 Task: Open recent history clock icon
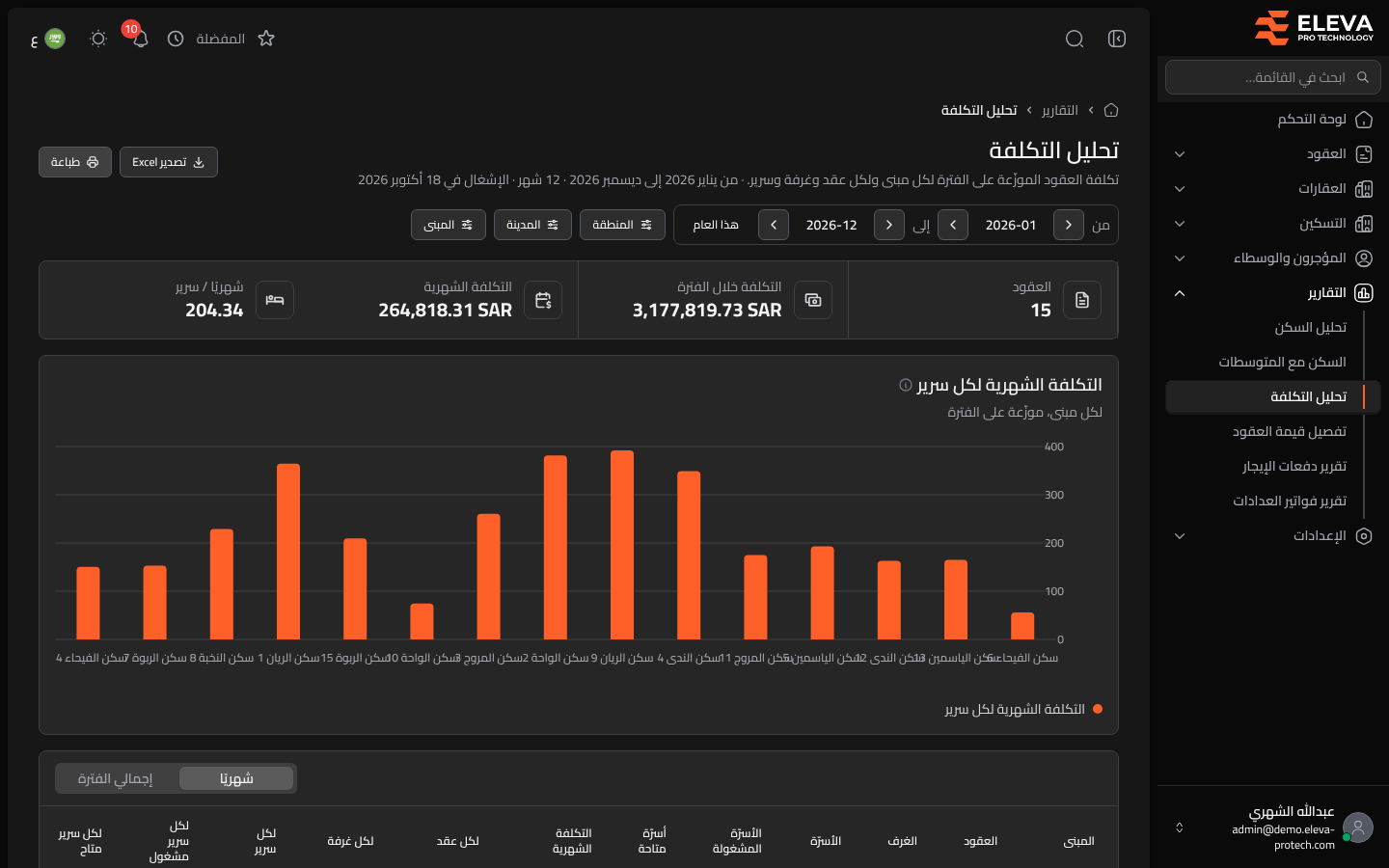[176, 39]
